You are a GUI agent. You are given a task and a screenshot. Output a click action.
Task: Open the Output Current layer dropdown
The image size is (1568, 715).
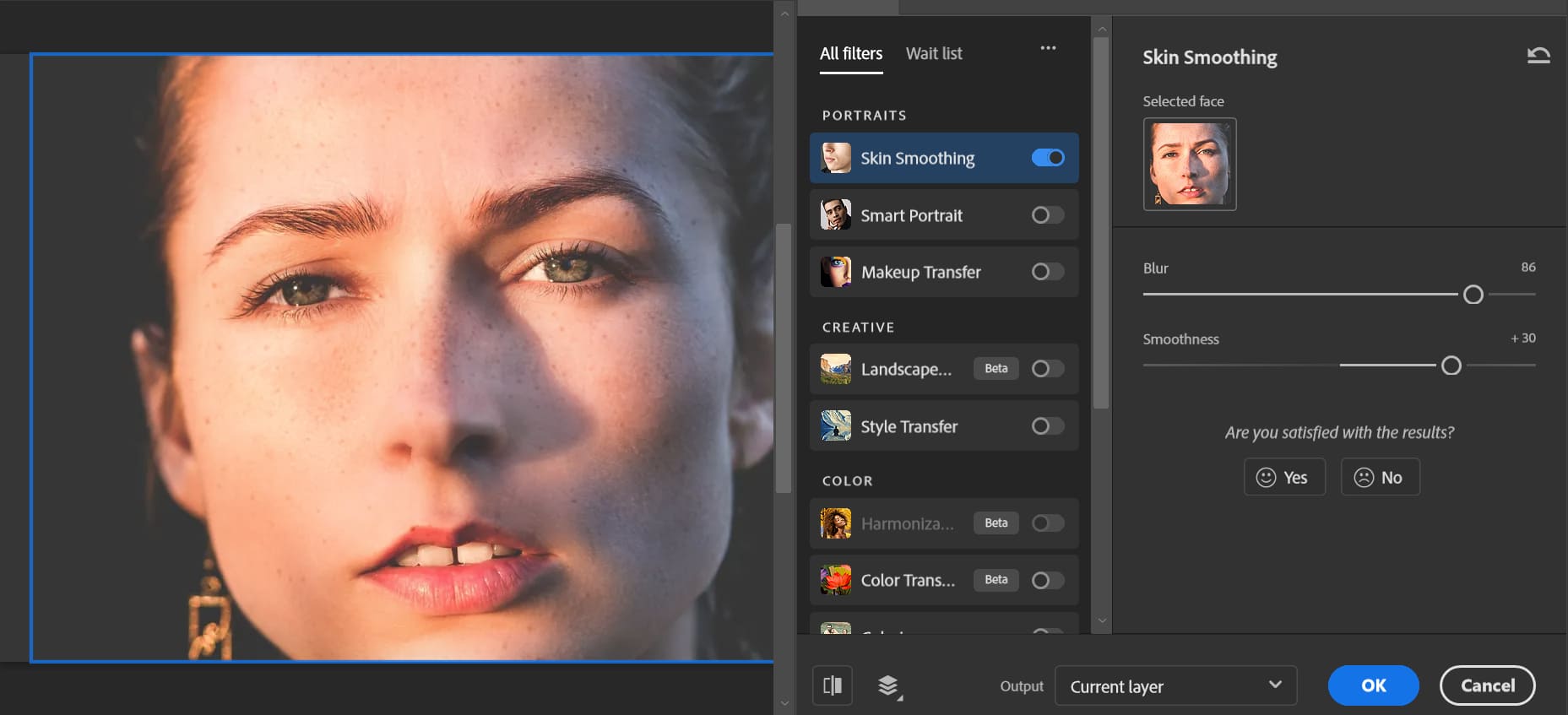point(1175,685)
